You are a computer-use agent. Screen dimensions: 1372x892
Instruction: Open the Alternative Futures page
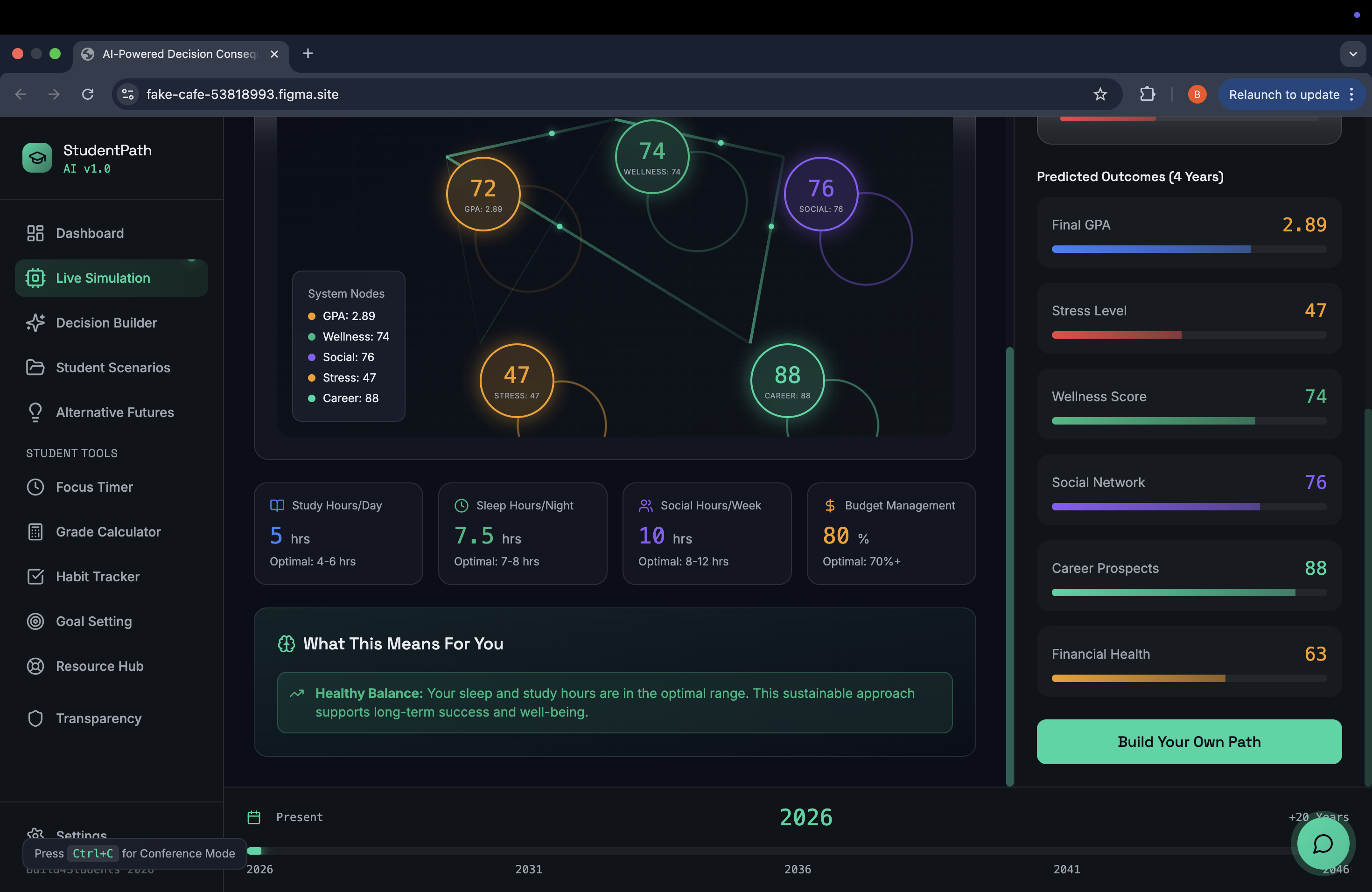[x=115, y=412]
